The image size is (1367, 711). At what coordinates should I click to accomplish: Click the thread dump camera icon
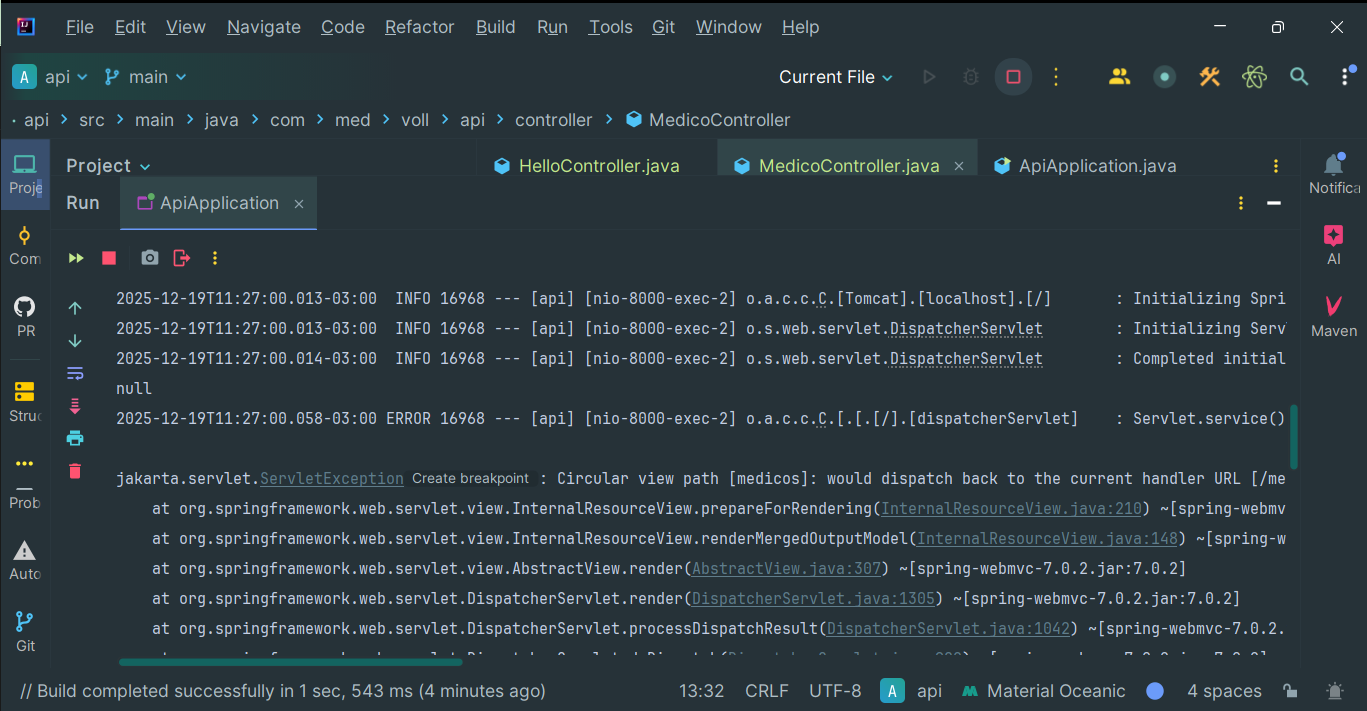(149, 258)
